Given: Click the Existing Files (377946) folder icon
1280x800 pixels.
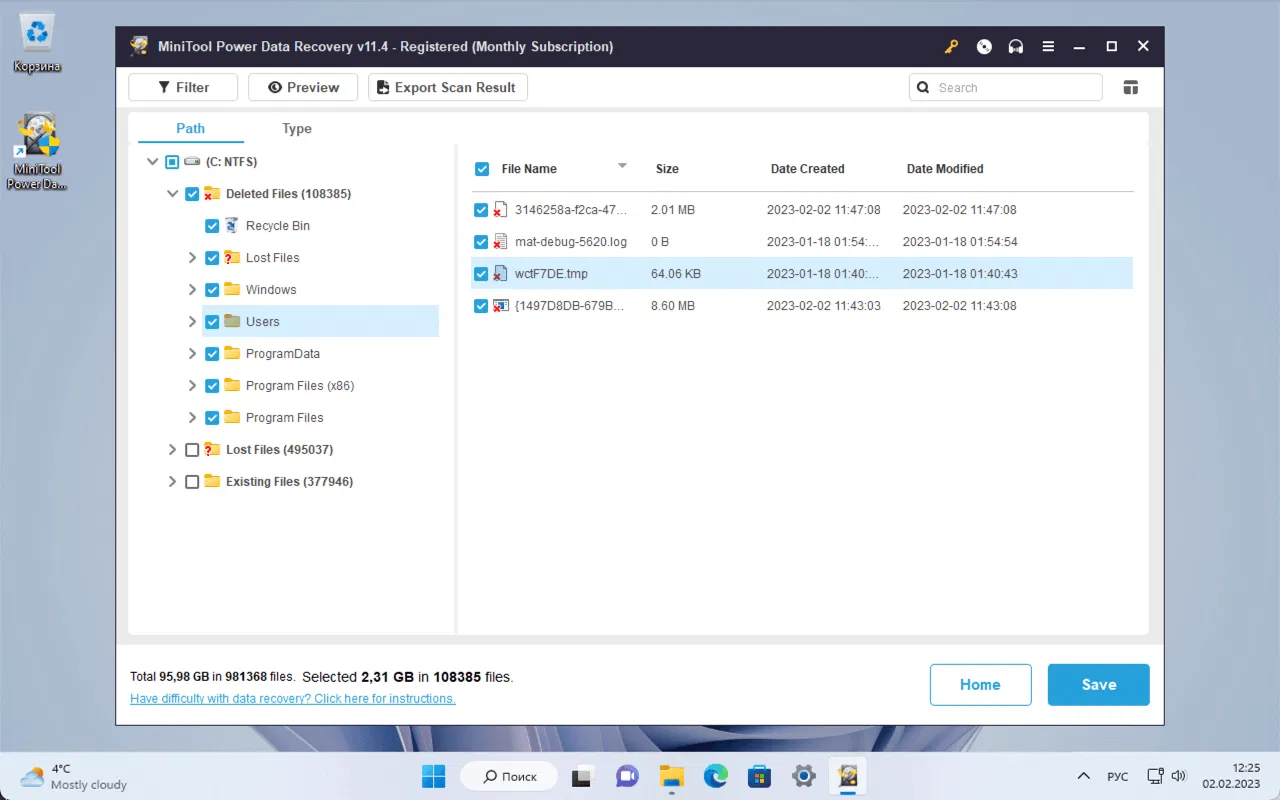Looking at the screenshot, I should click(x=212, y=482).
